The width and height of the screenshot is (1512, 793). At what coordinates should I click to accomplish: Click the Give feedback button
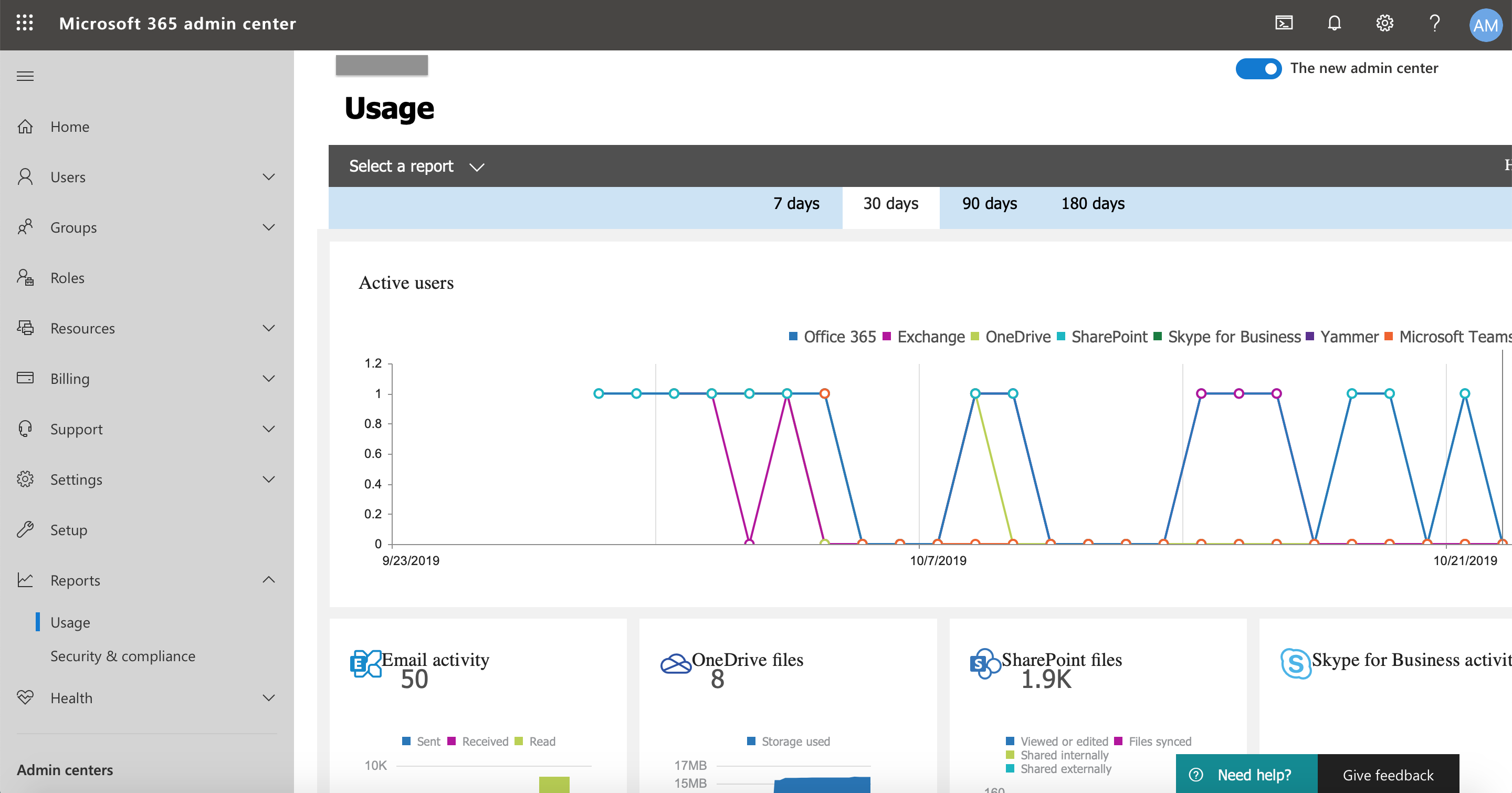pos(1388,774)
